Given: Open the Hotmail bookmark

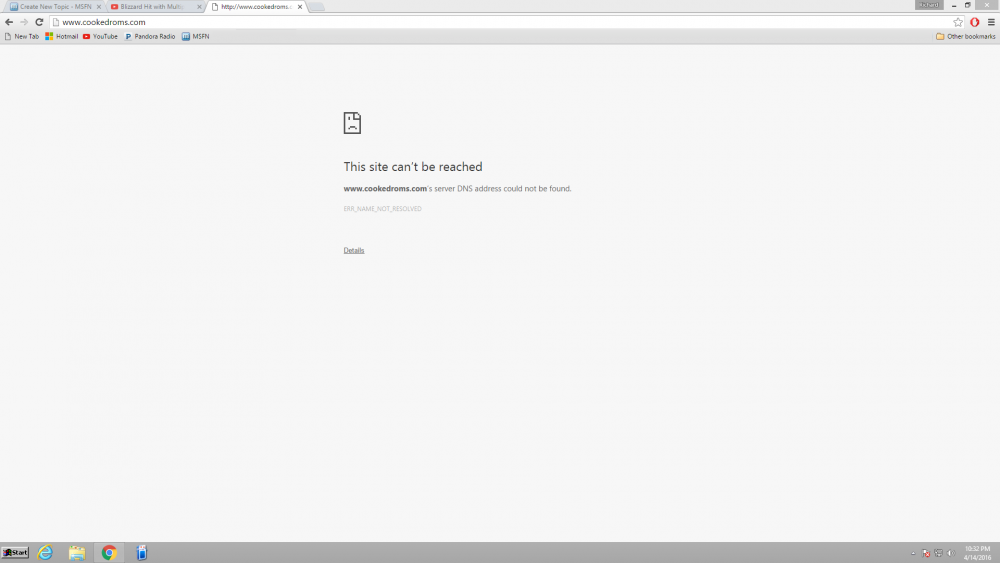Looking at the screenshot, I should point(62,36).
